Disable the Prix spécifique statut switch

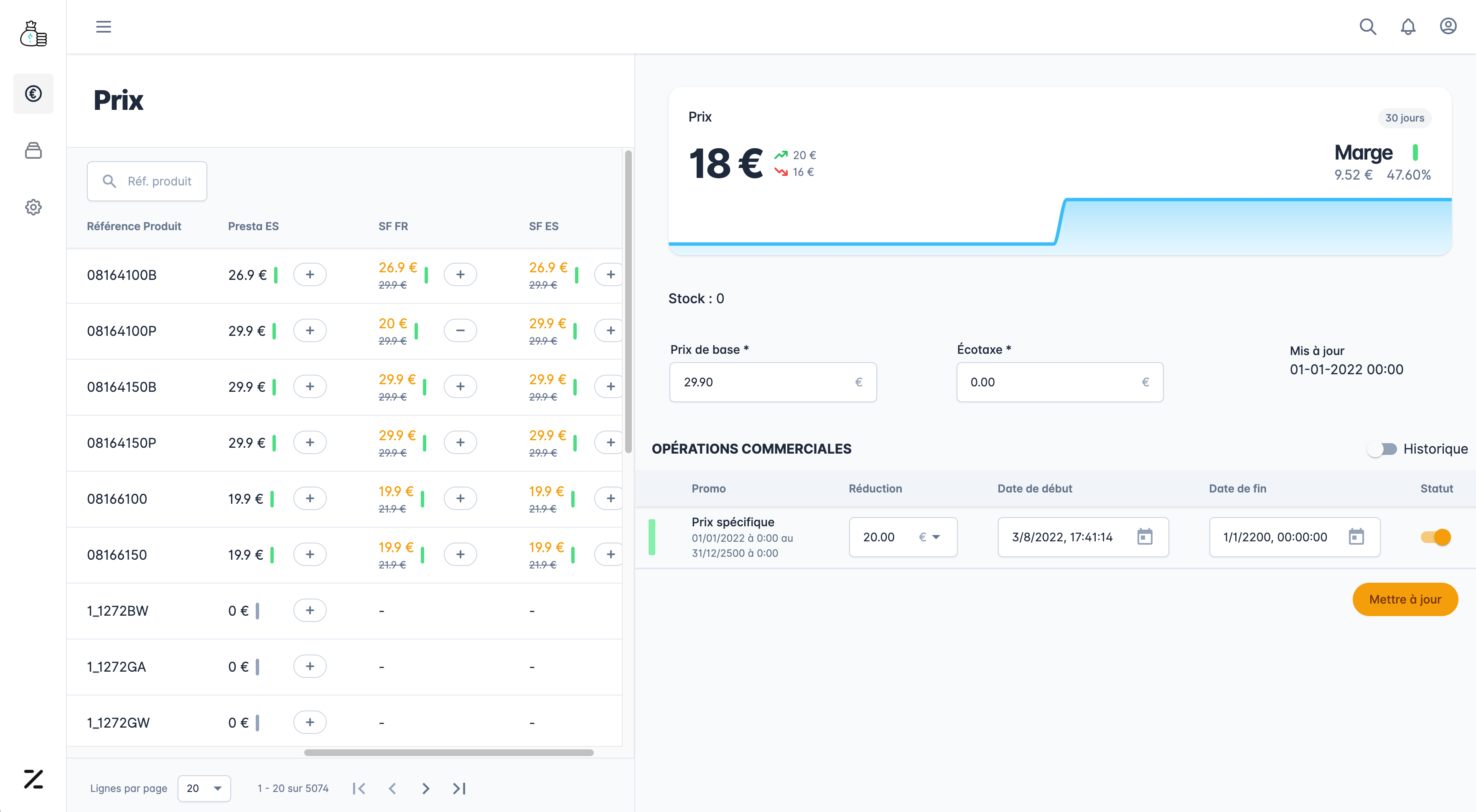1435,537
